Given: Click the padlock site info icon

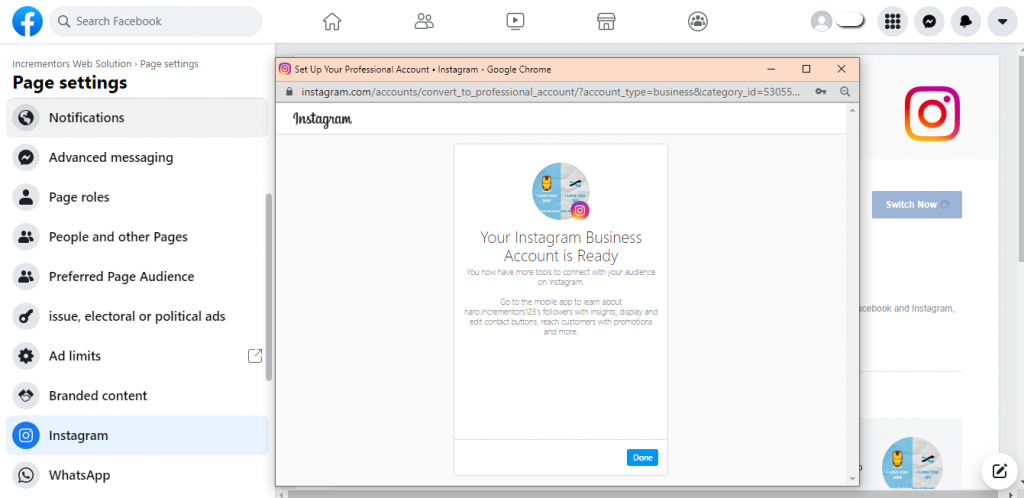Looking at the screenshot, I should coord(291,92).
